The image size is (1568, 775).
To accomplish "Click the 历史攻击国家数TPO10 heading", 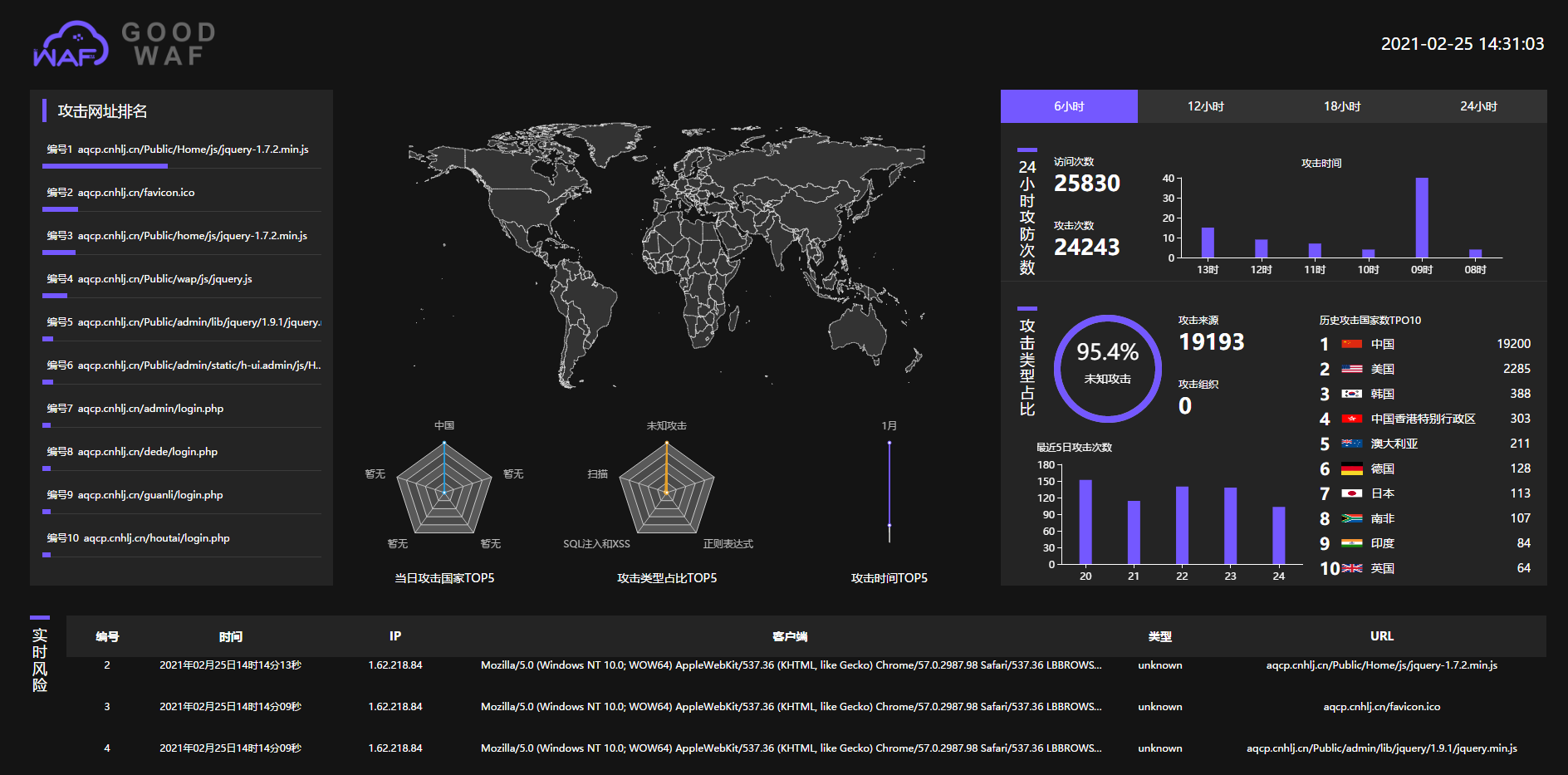I will [x=1370, y=321].
